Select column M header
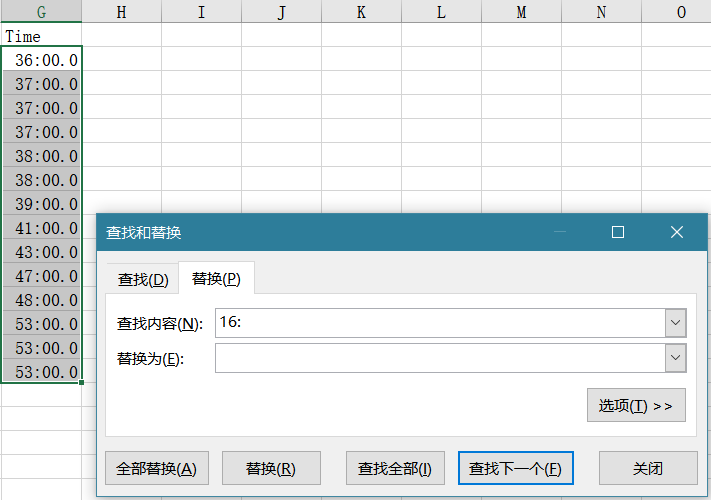711x500 pixels. [521, 11]
